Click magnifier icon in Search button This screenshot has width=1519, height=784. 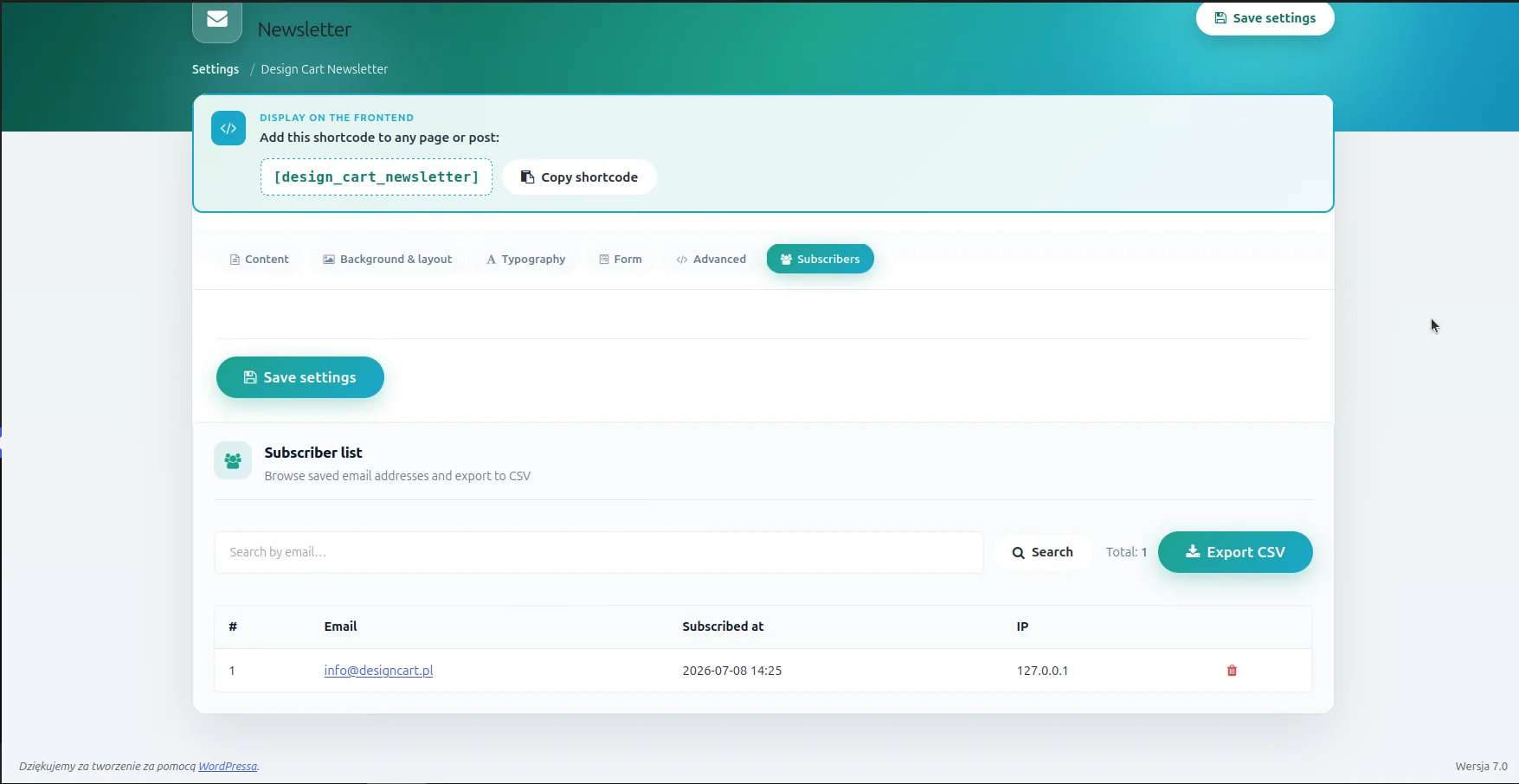(x=1019, y=552)
